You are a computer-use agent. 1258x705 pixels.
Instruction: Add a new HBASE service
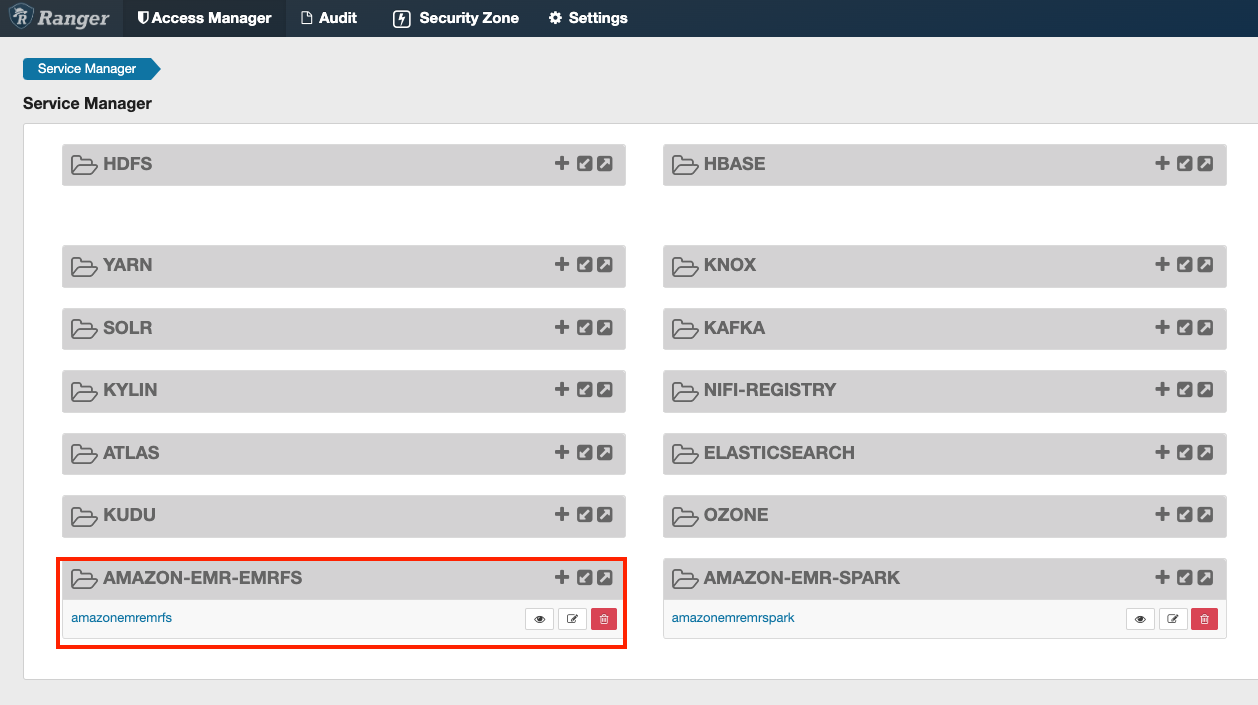(x=1162, y=163)
